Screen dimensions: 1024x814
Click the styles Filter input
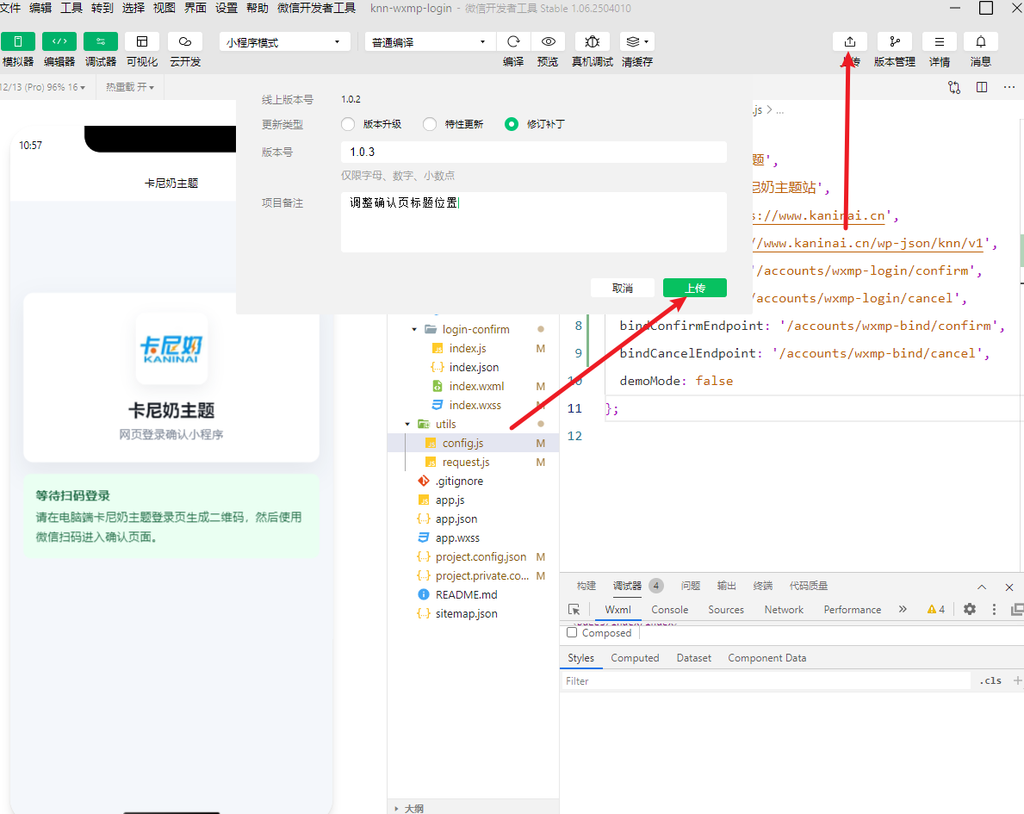(x=765, y=680)
